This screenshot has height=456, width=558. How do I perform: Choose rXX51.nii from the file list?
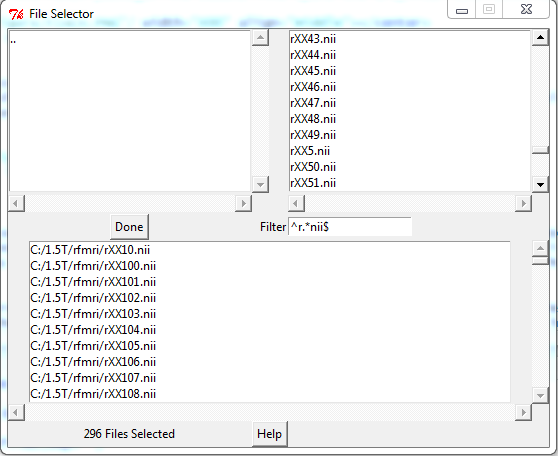(x=313, y=183)
